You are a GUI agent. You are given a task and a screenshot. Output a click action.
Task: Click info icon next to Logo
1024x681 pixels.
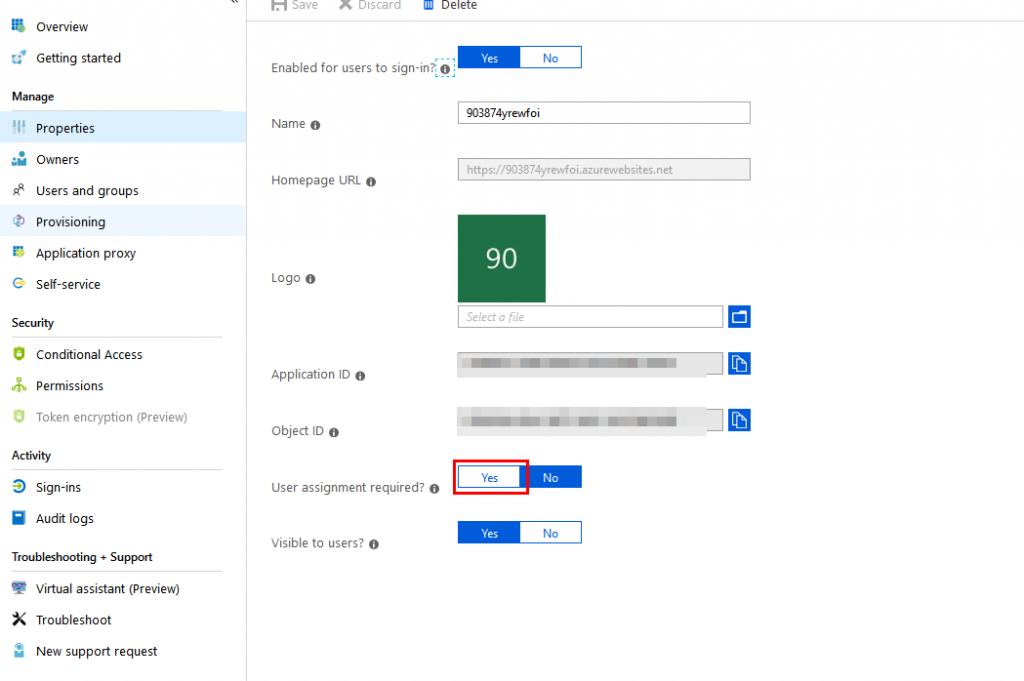point(311,279)
